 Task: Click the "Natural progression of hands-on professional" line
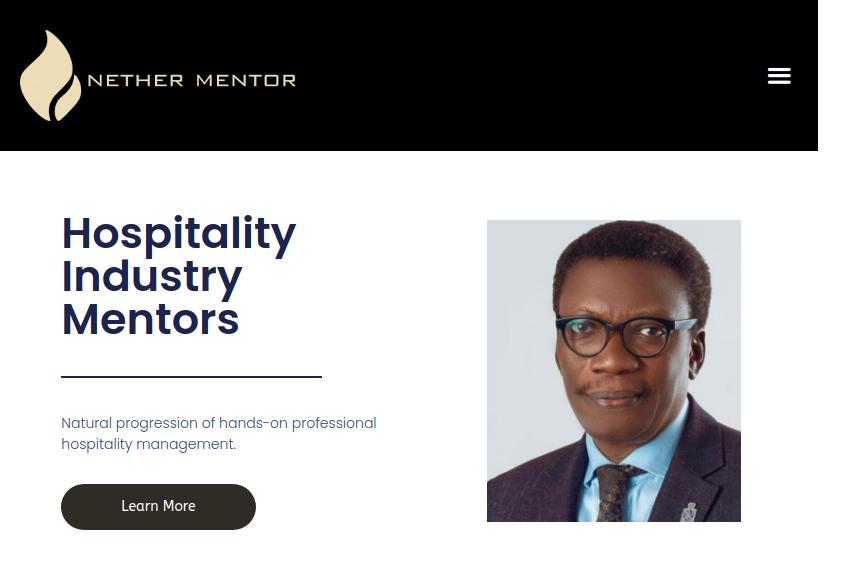pyautogui.click(x=218, y=423)
